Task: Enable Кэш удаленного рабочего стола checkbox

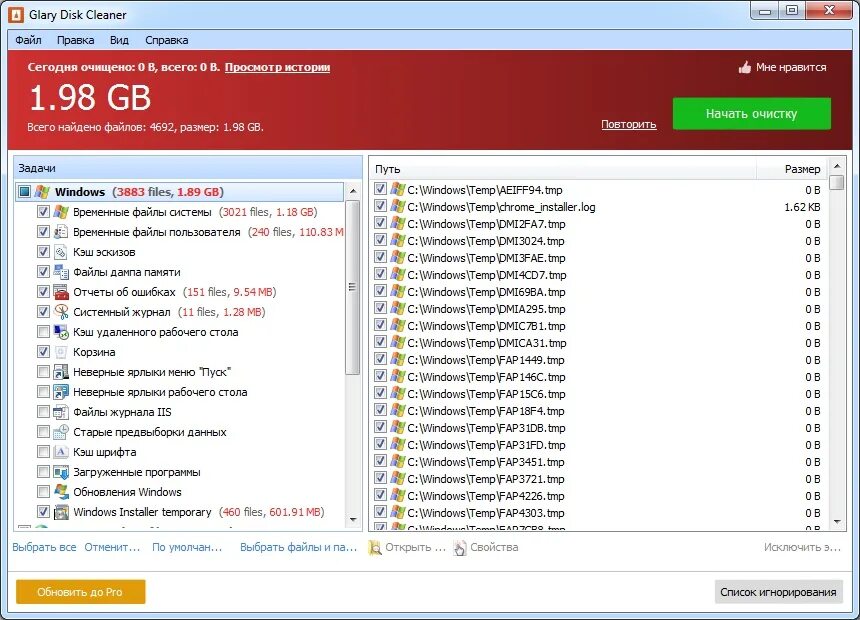Action: [43, 331]
